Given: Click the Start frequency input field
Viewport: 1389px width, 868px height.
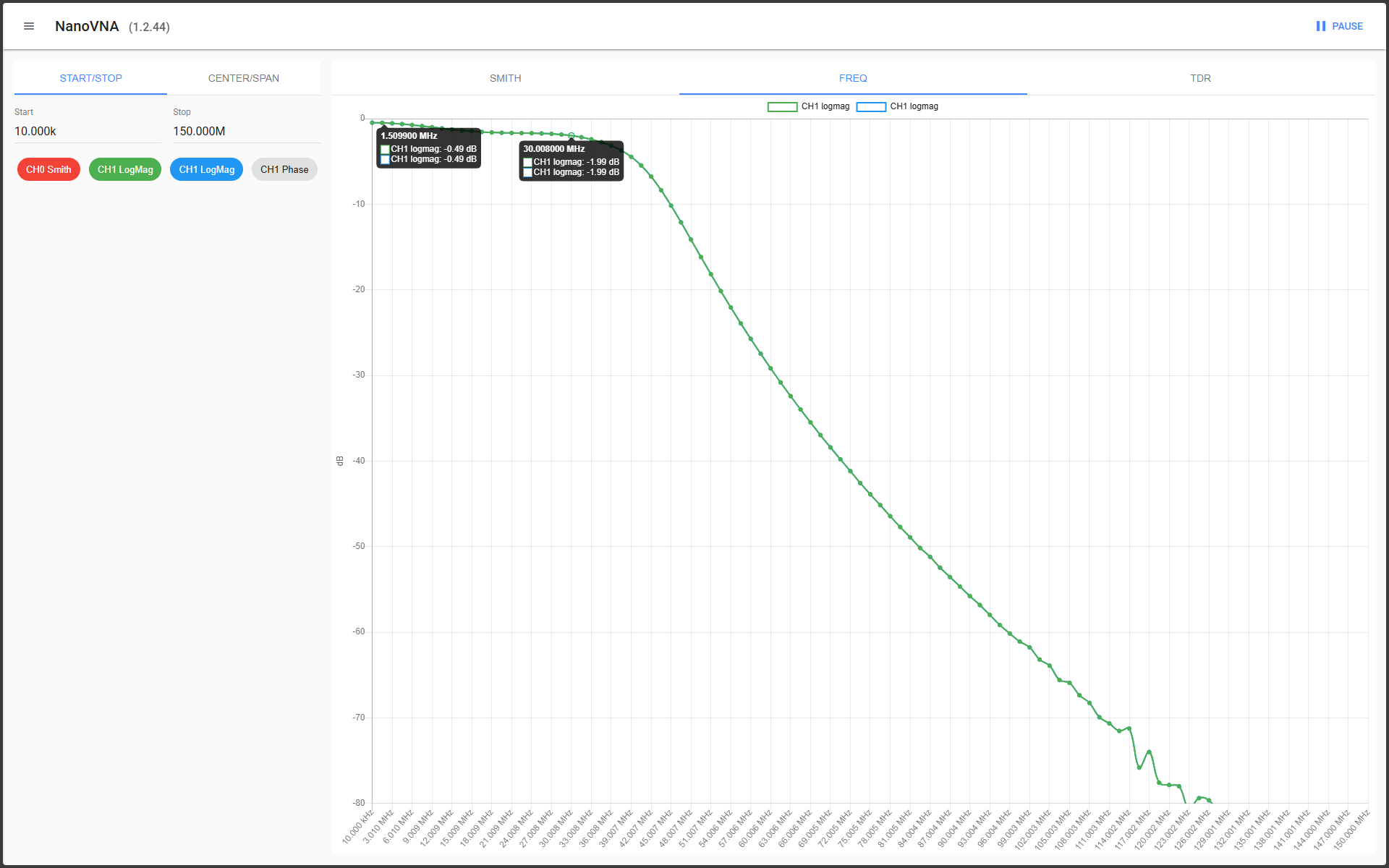Looking at the screenshot, I should point(87,131).
